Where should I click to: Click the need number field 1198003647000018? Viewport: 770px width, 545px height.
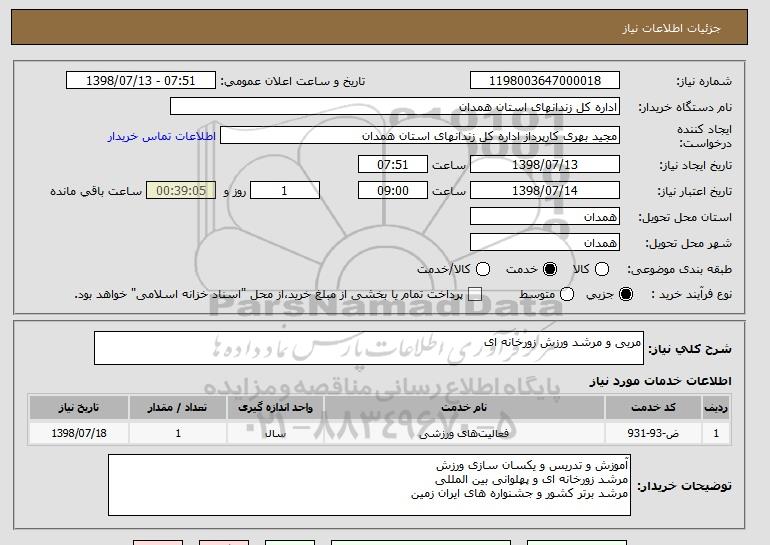[545, 81]
